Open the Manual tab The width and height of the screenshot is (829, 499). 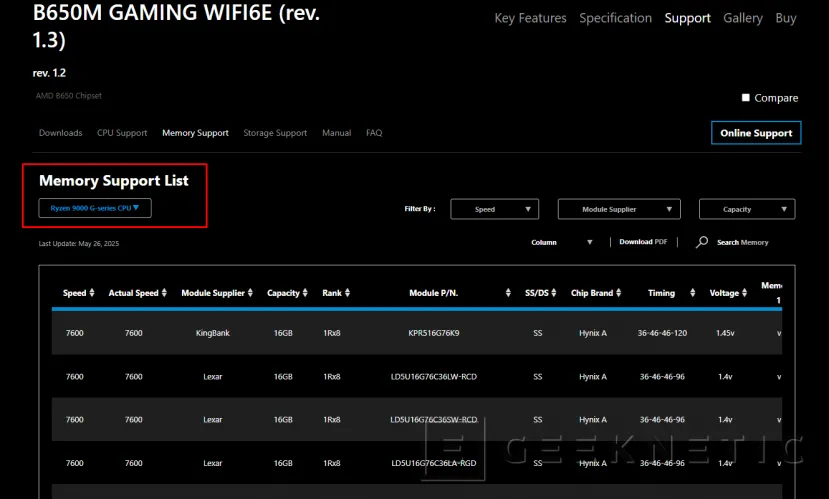[337, 133]
